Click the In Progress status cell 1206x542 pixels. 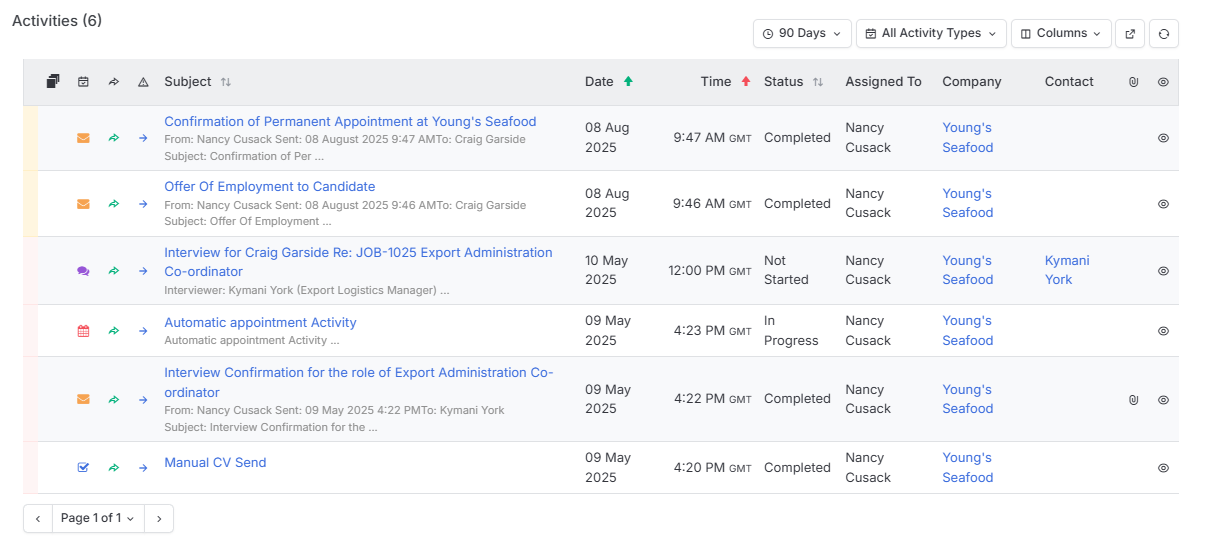pos(791,331)
